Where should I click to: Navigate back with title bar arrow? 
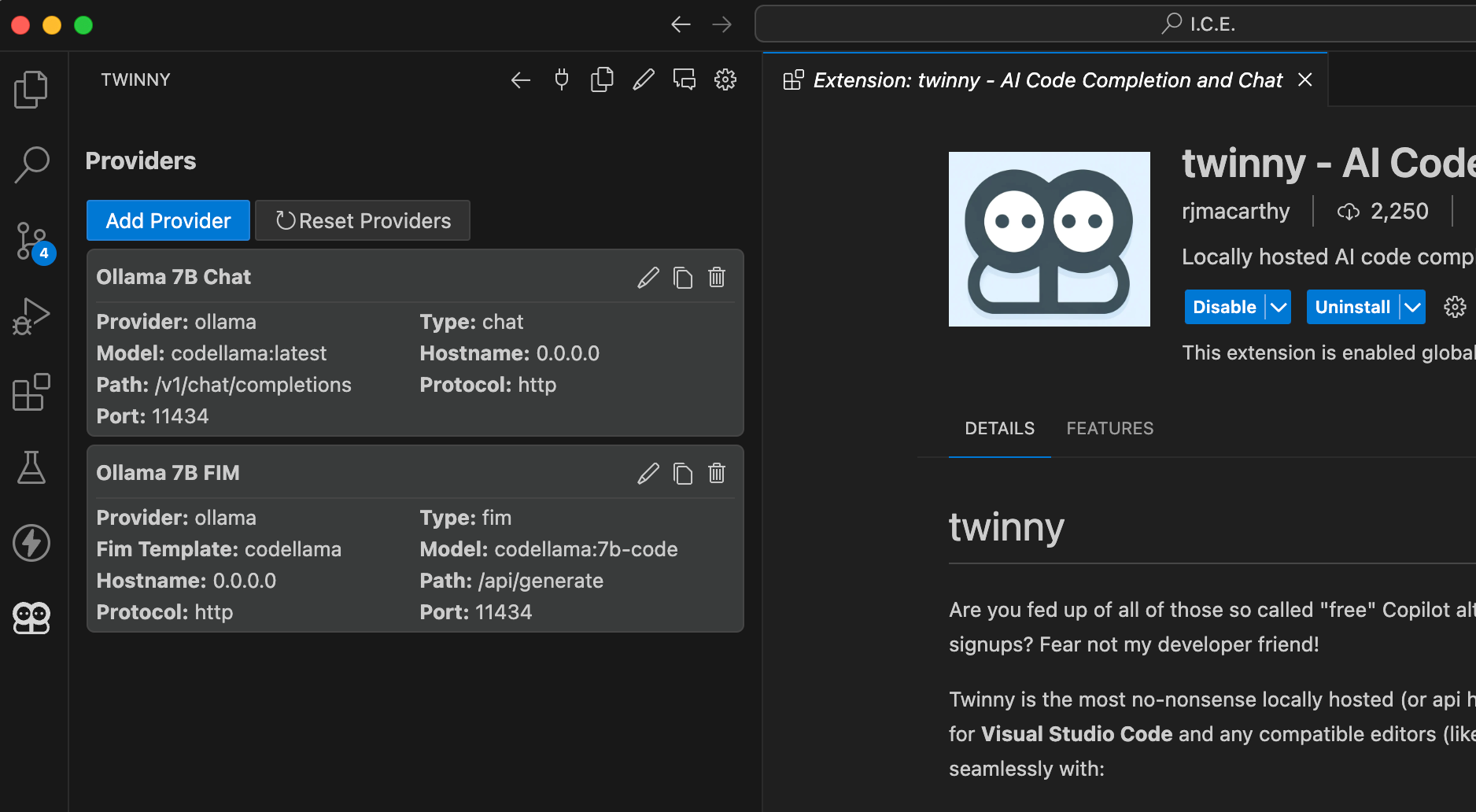681,24
